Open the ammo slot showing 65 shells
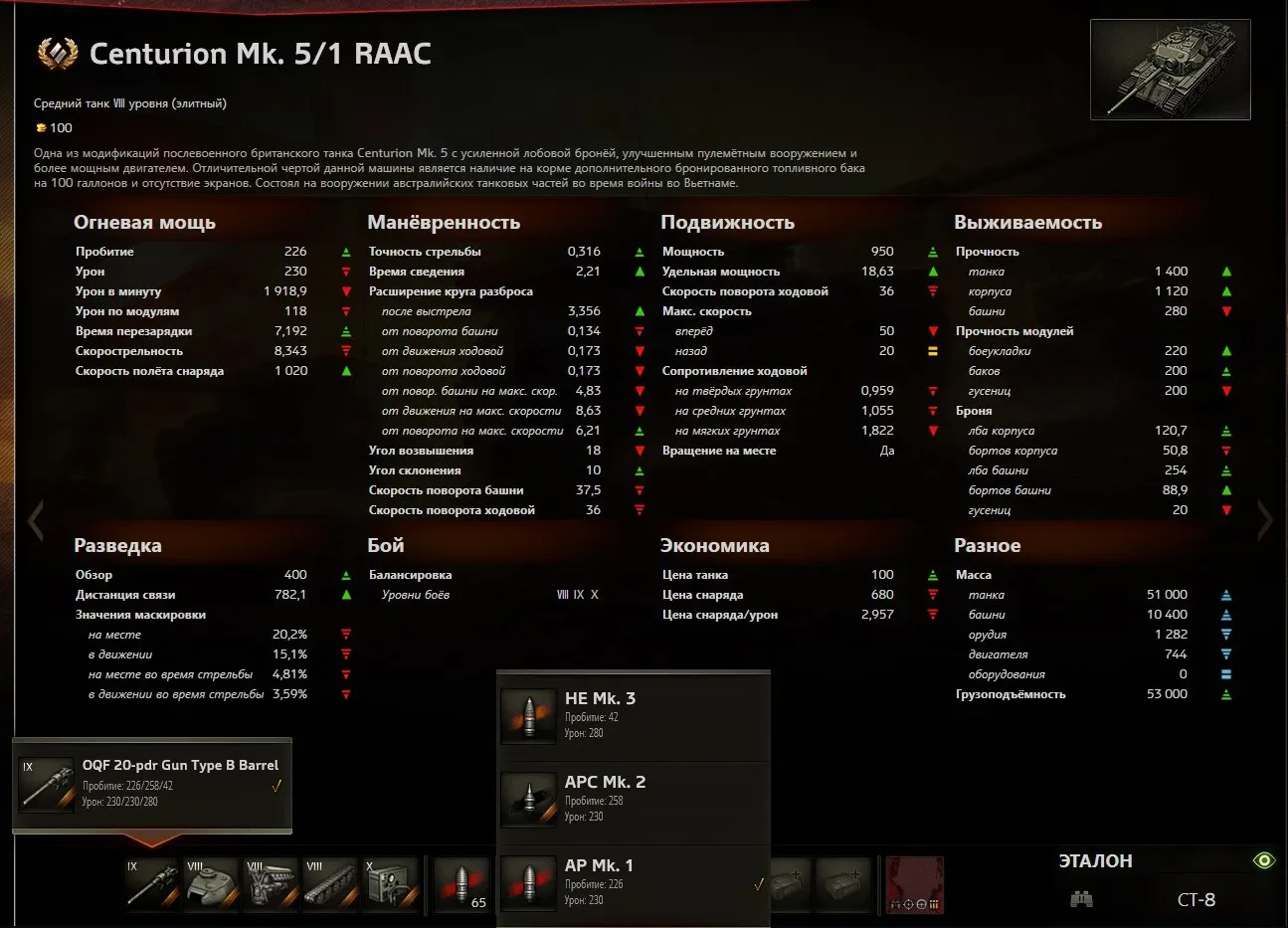 462,883
